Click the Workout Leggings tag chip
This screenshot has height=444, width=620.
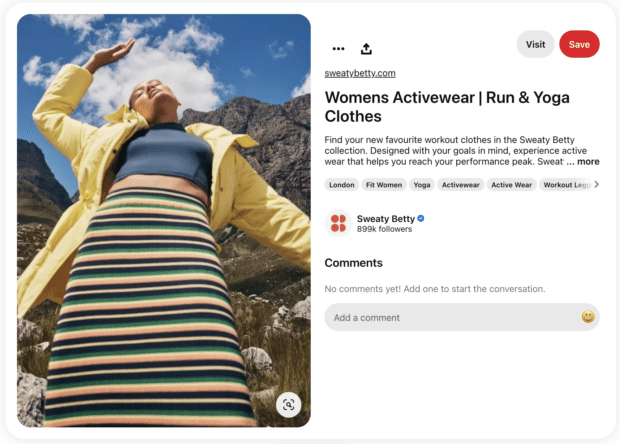tap(566, 185)
